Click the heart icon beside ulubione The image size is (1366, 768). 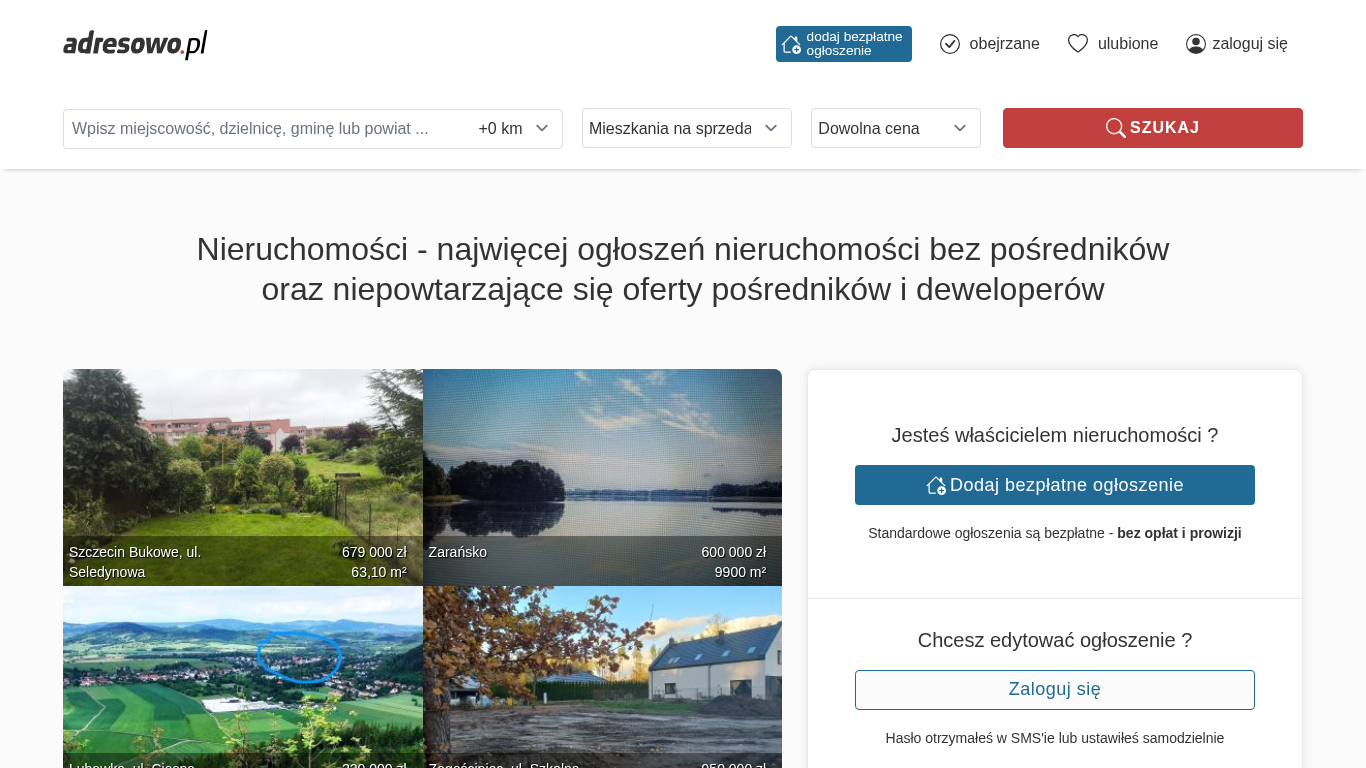pyautogui.click(x=1077, y=44)
